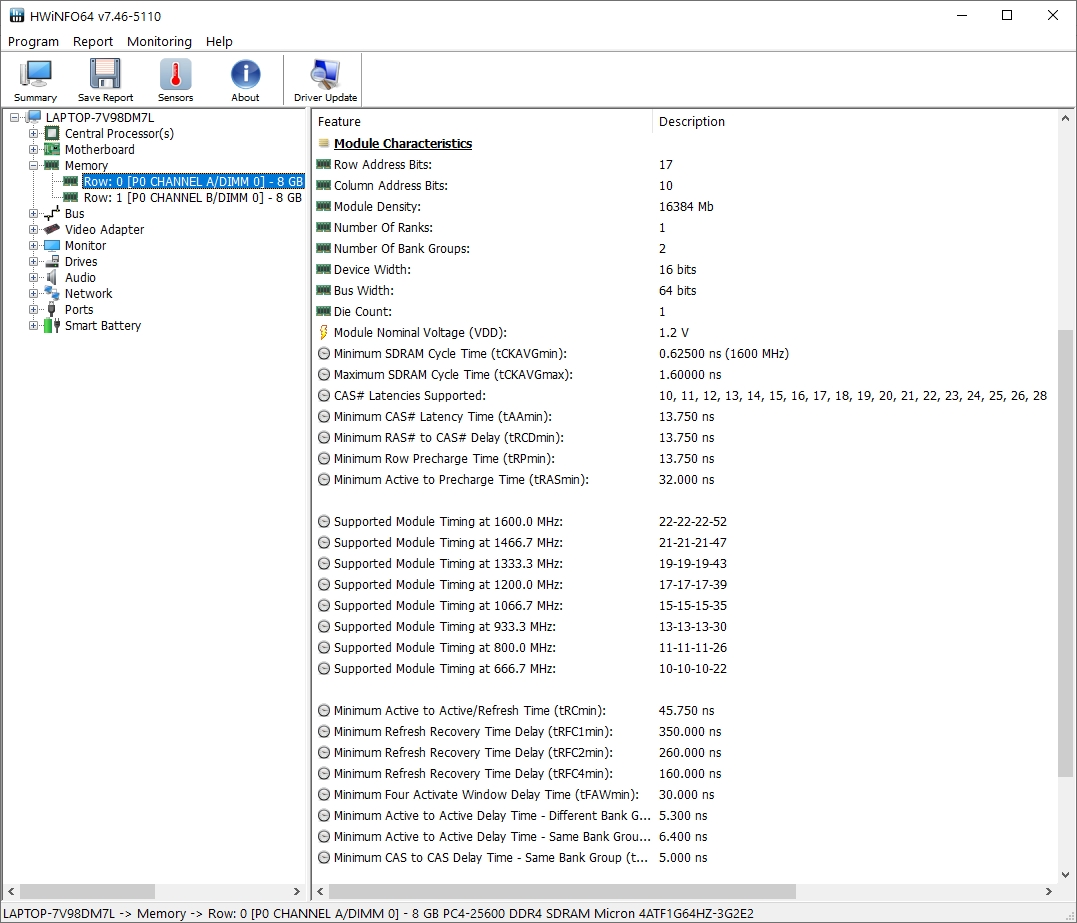This screenshot has height=923, width=1077.
Task: Click the lightning icon beside Module Nominal Voltage
Action: 323,332
